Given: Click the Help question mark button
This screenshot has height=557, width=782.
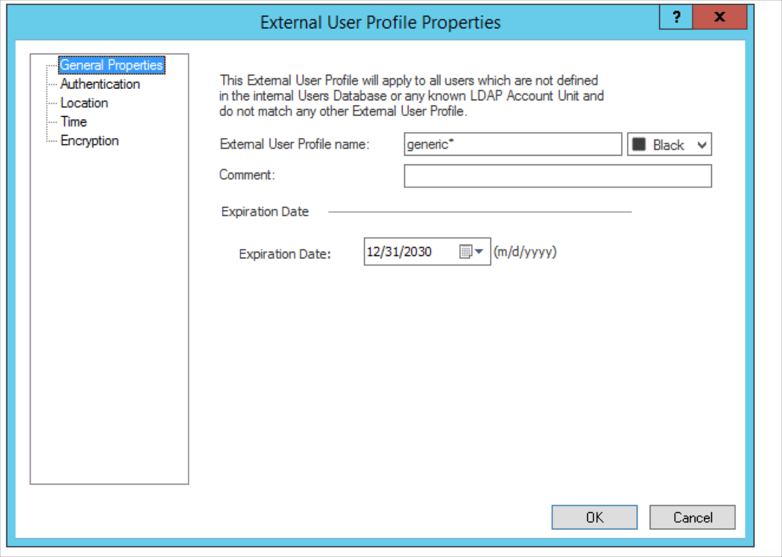Looking at the screenshot, I should click(x=676, y=19).
